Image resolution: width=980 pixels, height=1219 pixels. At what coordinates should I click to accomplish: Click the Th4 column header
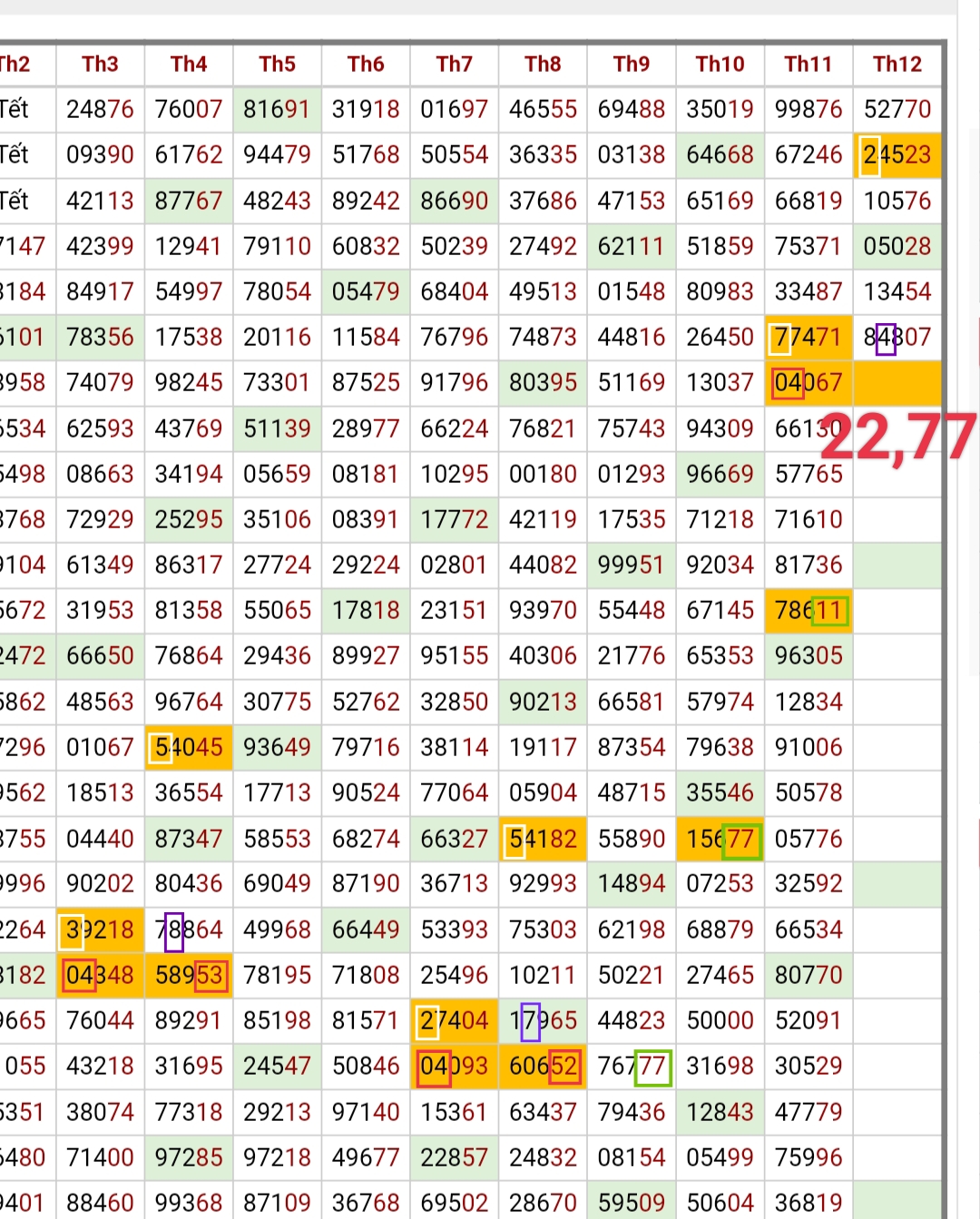(189, 64)
